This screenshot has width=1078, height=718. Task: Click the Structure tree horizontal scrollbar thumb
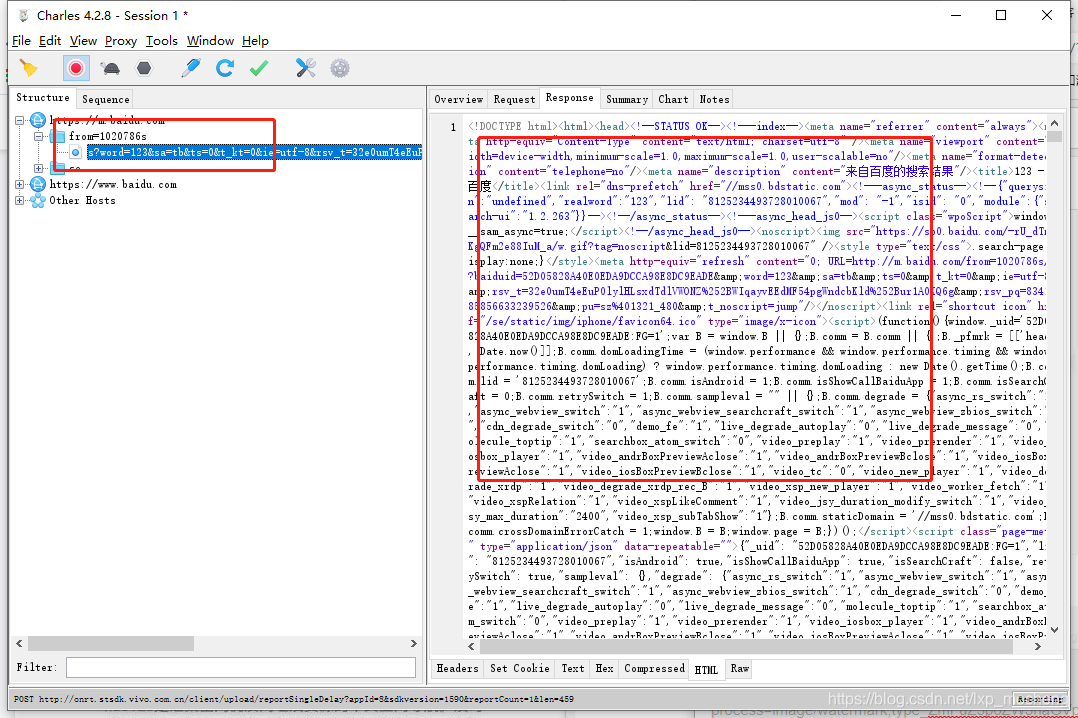(111, 644)
